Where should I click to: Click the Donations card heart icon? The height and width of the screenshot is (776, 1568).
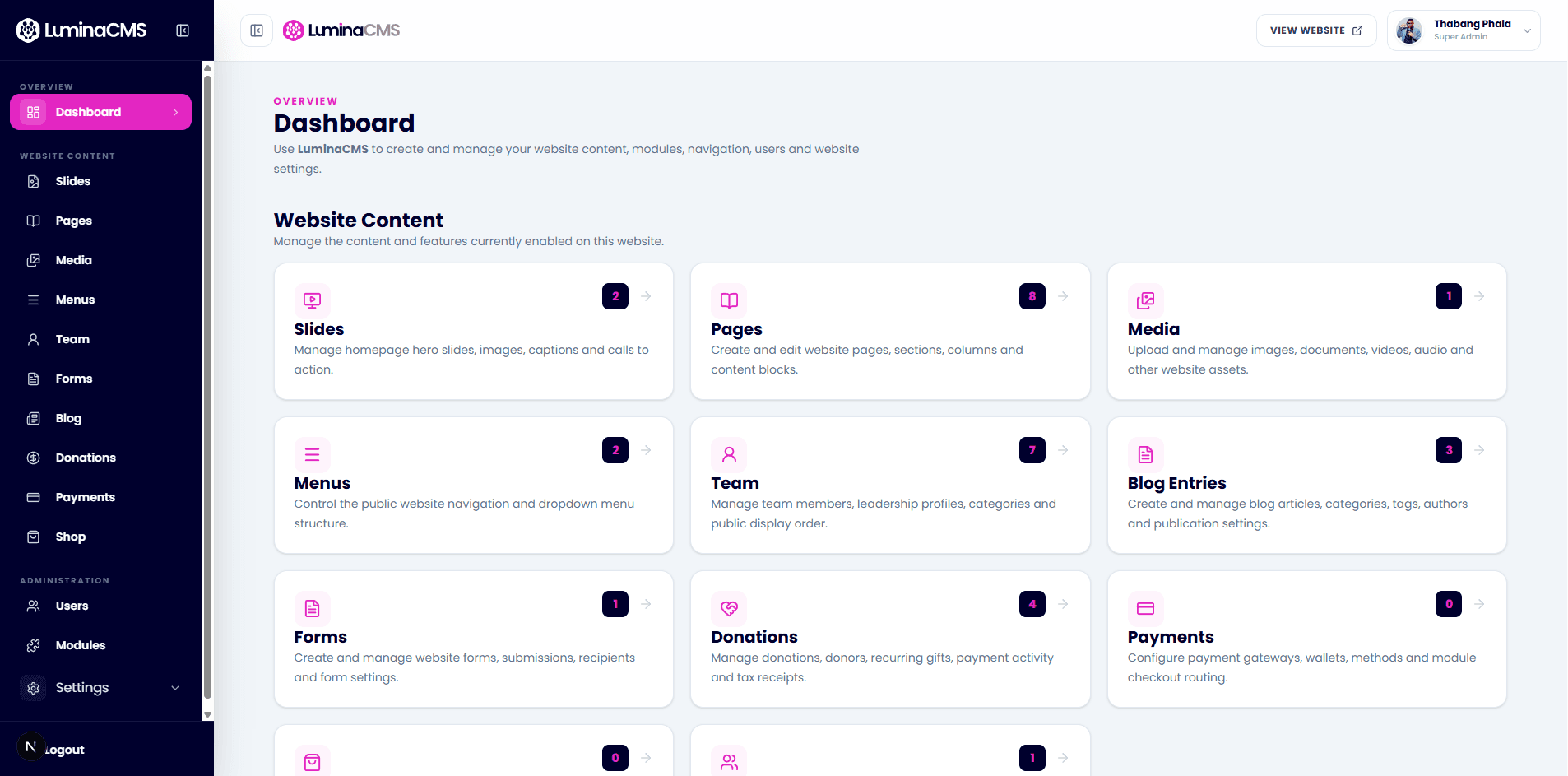pyautogui.click(x=729, y=608)
